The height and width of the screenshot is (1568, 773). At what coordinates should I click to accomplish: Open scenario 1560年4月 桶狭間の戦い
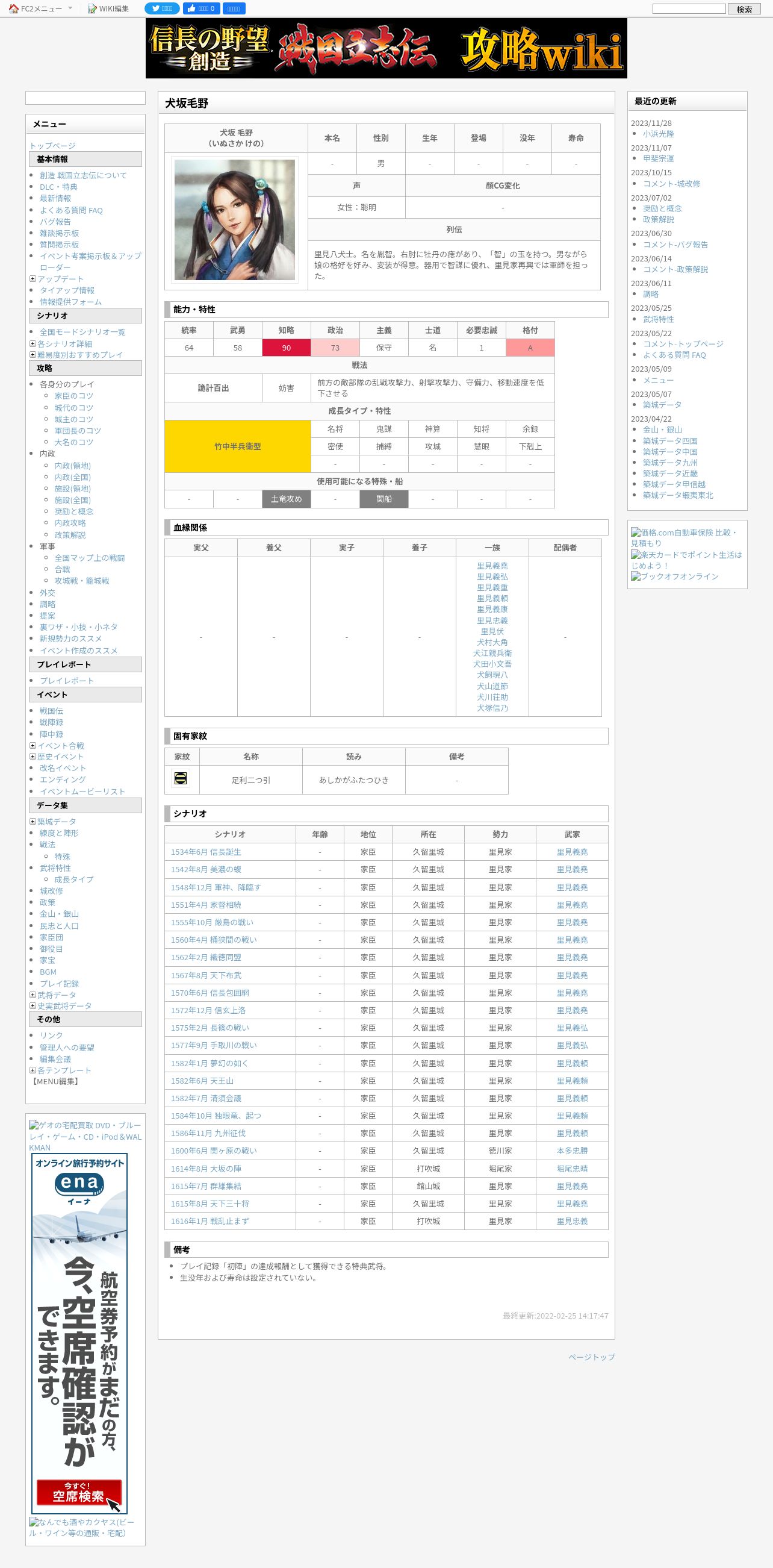click(x=214, y=940)
